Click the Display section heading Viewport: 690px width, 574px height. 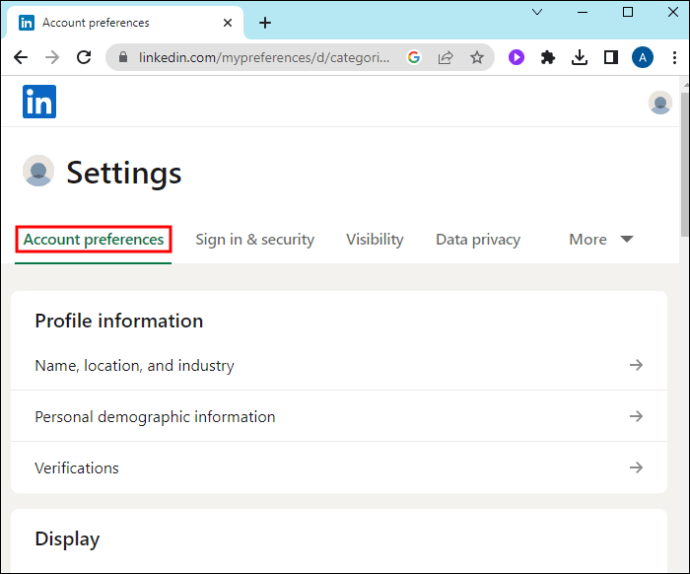coord(67,539)
